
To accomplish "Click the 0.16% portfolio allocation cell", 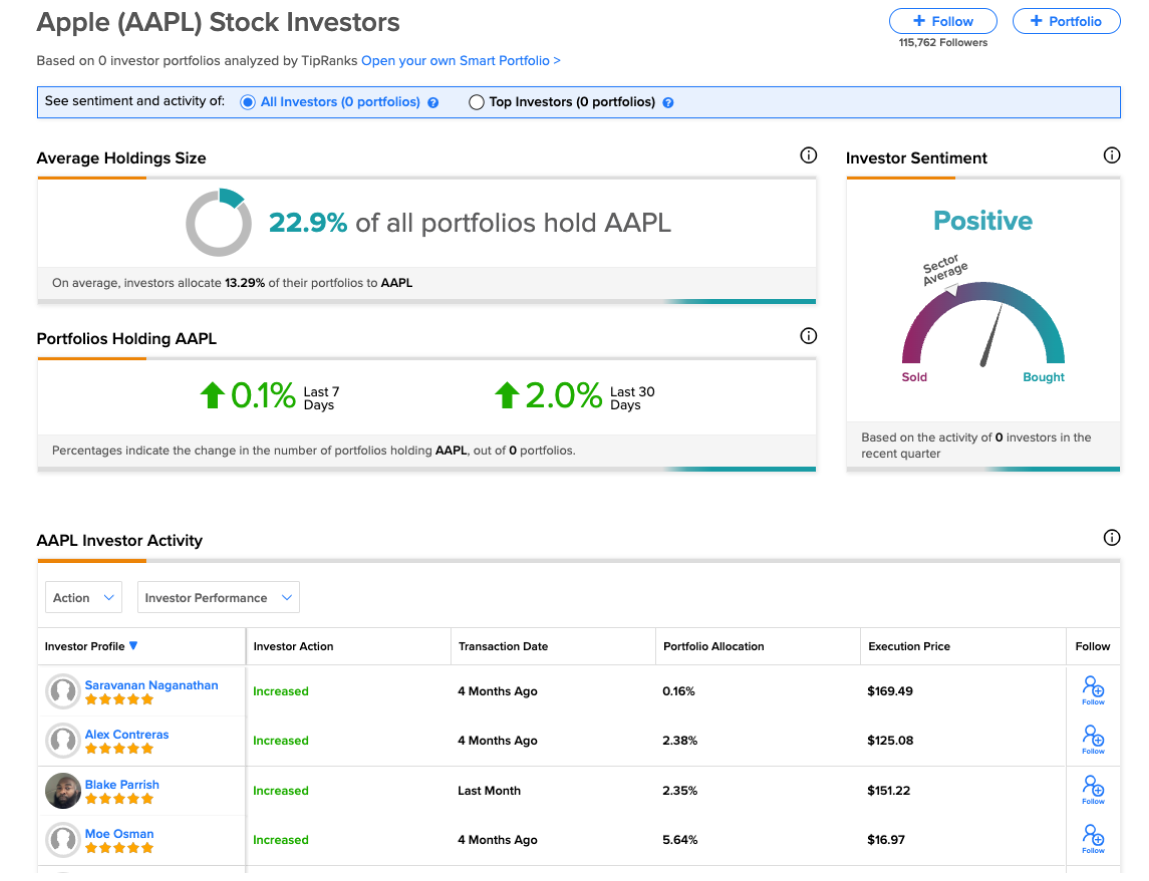I will tap(679, 691).
